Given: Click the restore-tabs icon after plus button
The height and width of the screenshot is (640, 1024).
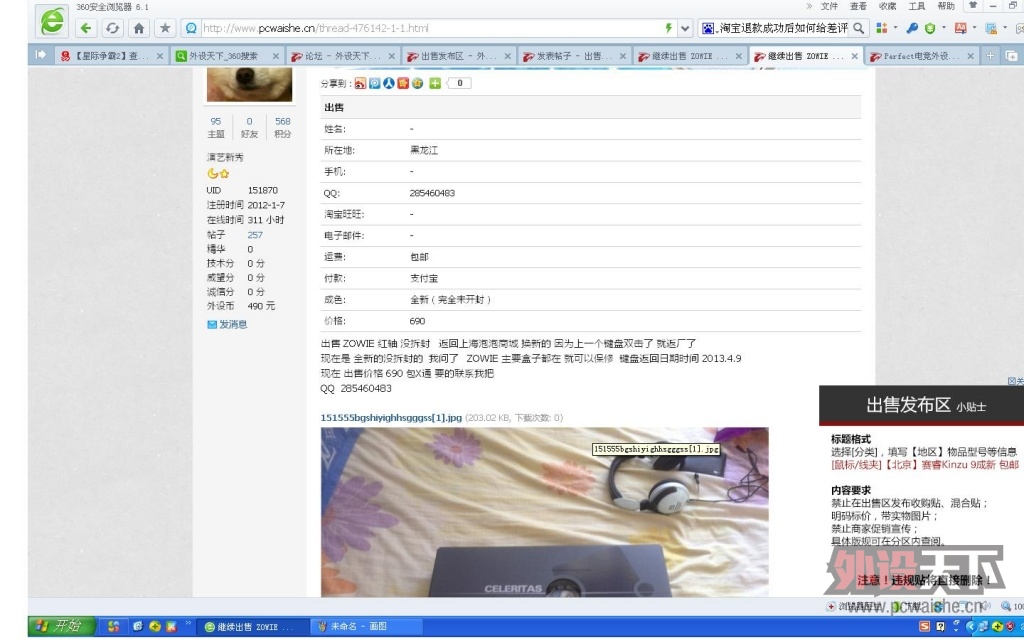Looking at the screenshot, I should click(x=1011, y=56).
